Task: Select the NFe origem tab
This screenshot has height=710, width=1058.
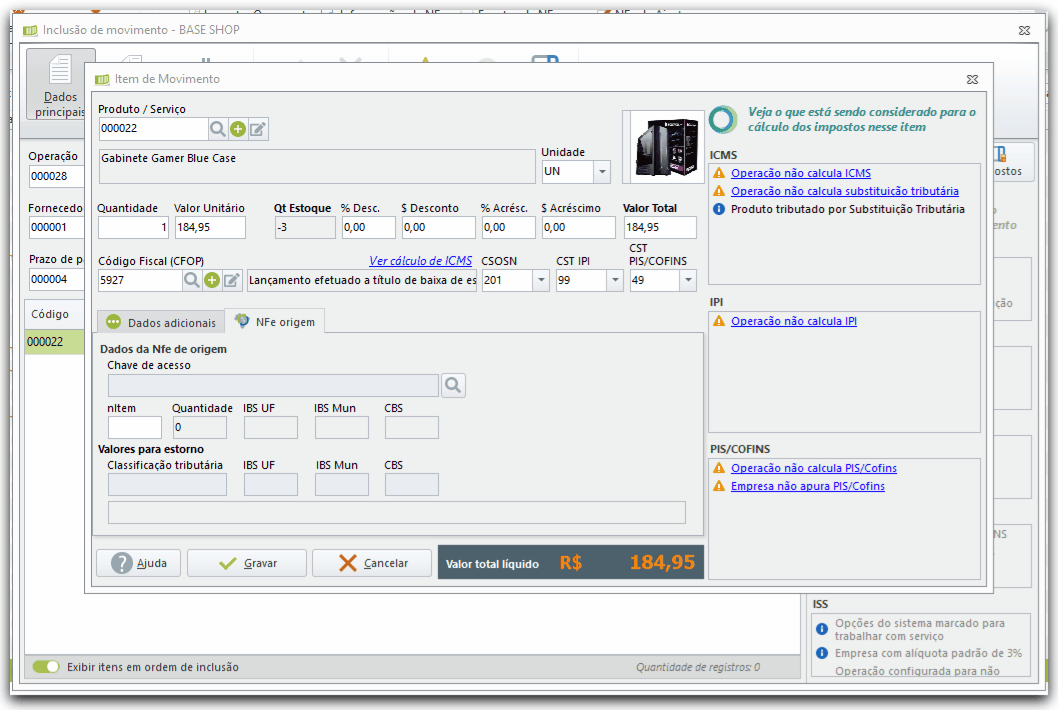Action: coord(275,322)
